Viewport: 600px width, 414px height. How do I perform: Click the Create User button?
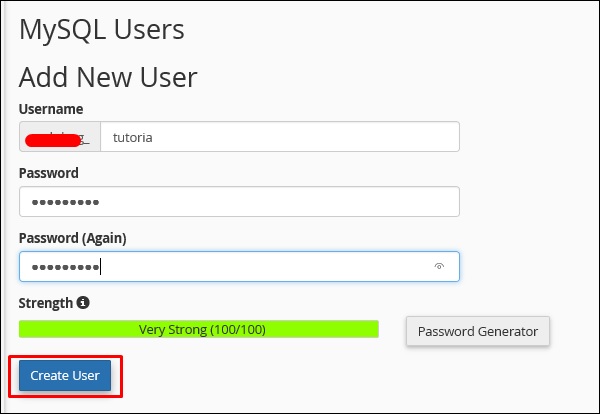[65, 375]
